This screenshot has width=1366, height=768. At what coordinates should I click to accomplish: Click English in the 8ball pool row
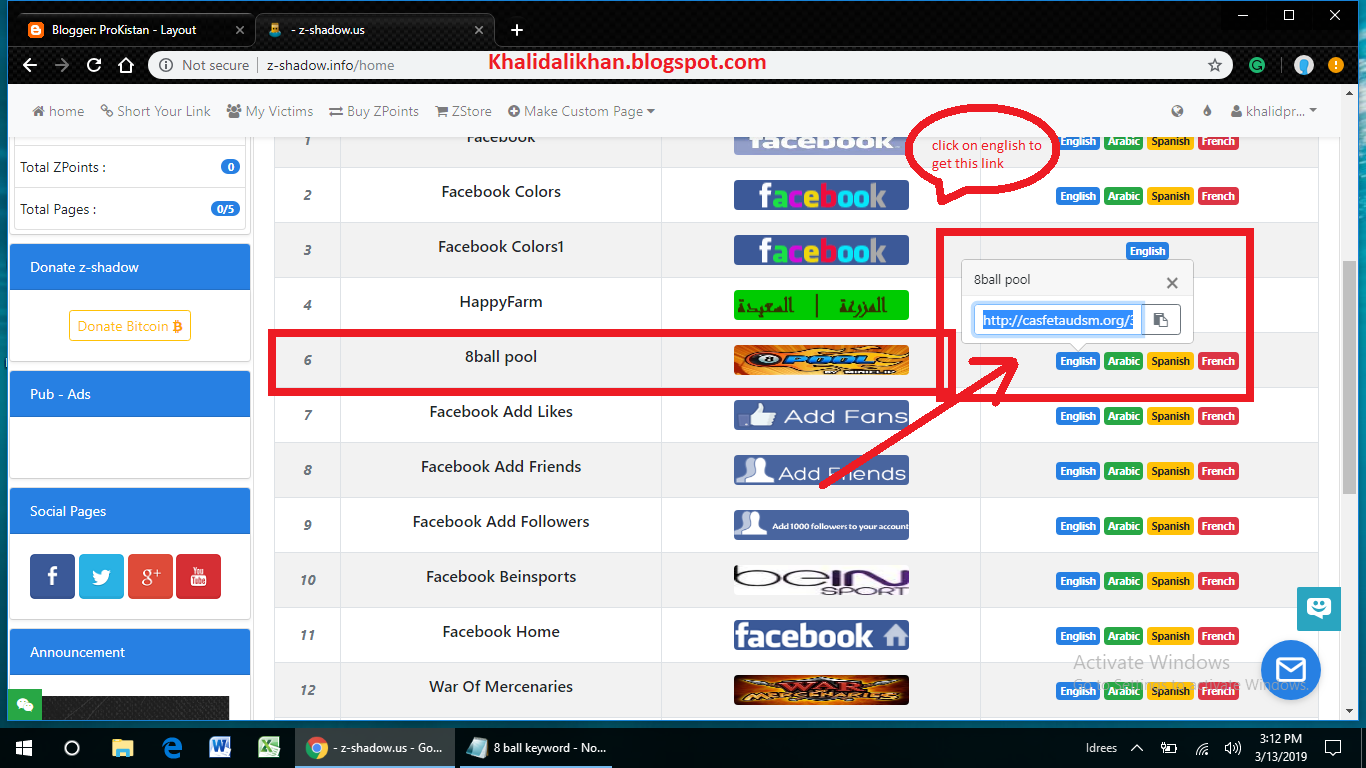point(1078,361)
